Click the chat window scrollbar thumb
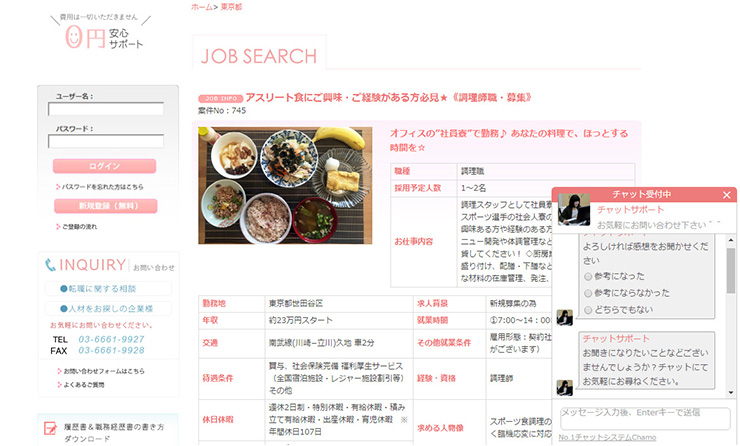740x446 pixels. tap(731, 271)
